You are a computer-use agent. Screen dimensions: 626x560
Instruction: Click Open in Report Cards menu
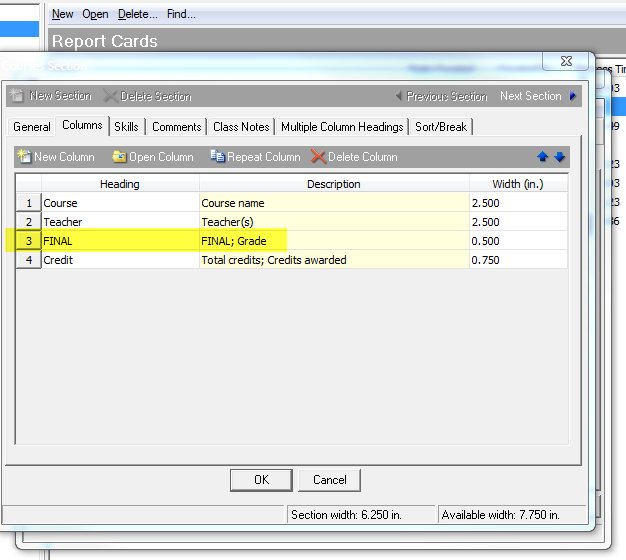click(x=95, y=14)
